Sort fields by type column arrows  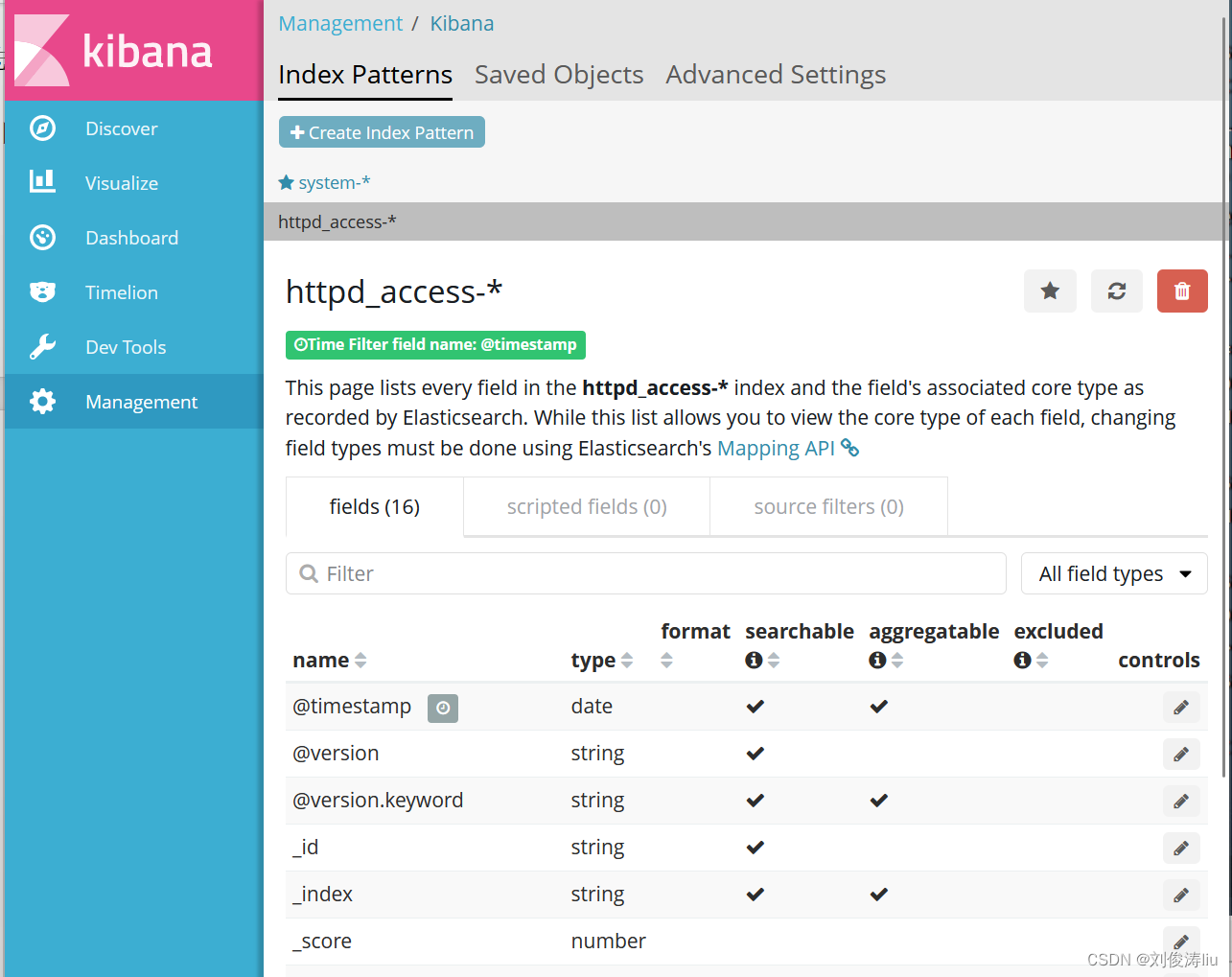pyautogui.click(x=627, y=660)
